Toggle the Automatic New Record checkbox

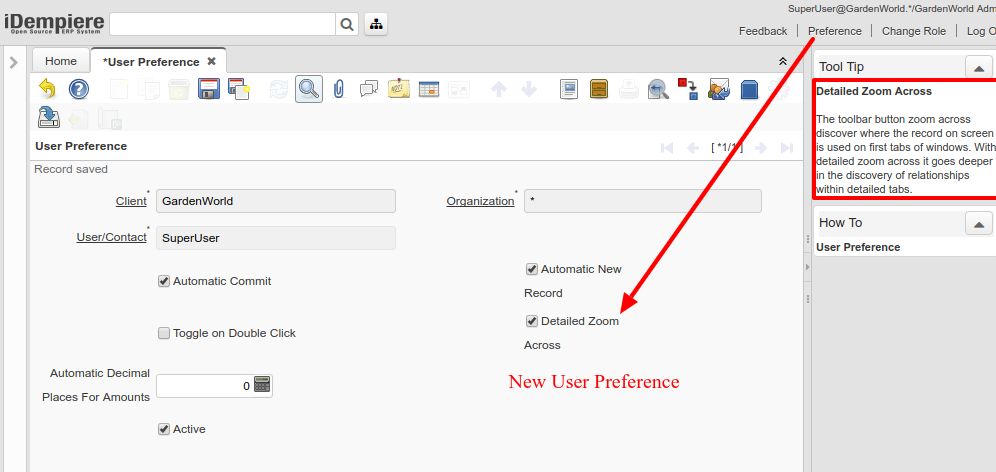tap(532, 269)
